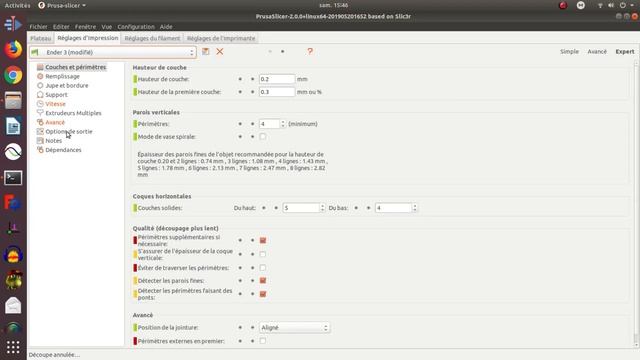
Task: Select the Réglages d'impression tab
Action: point(88,38)
